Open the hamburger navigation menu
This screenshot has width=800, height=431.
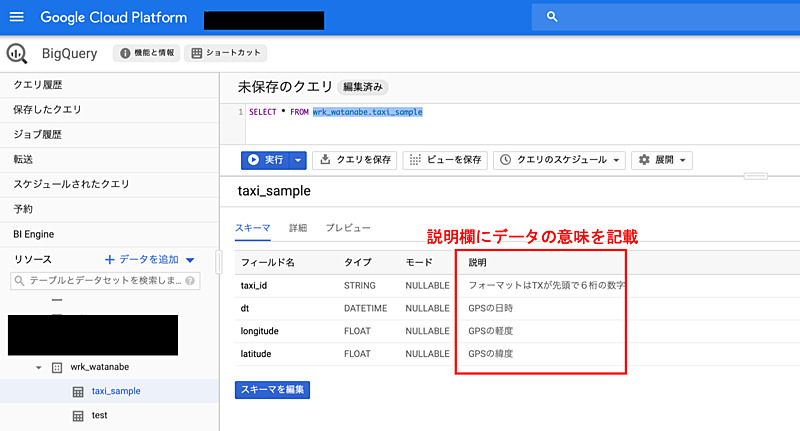pyautogui.click(x=16, y=17)
